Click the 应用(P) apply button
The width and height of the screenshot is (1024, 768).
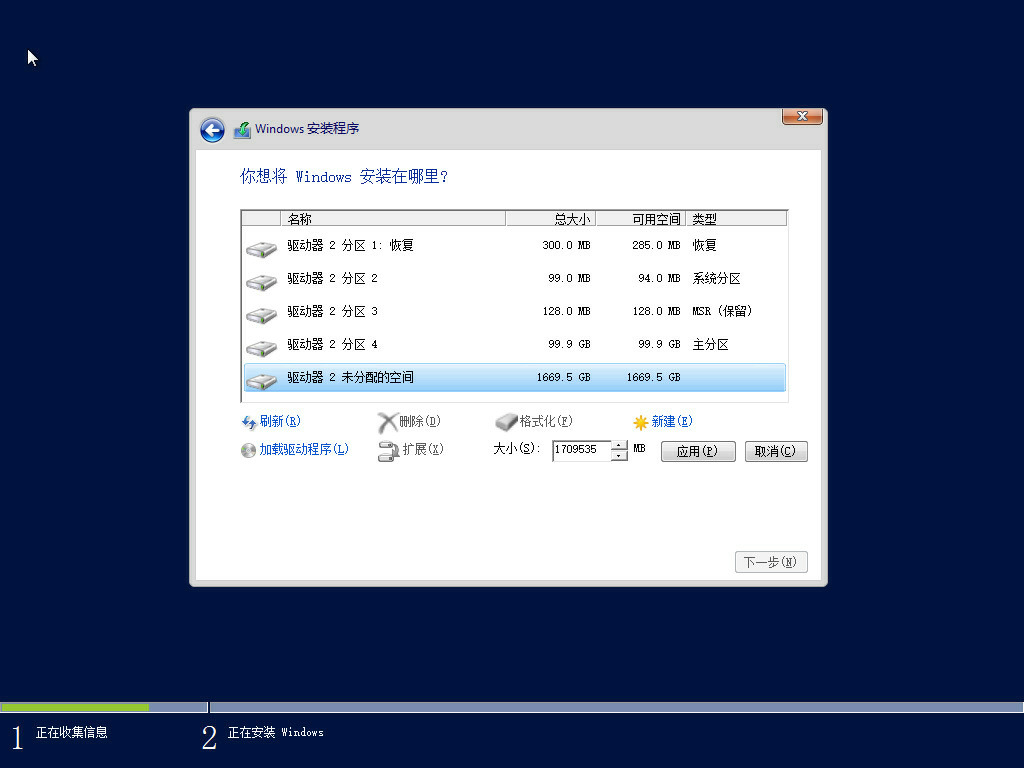click(x=698, y=451)
